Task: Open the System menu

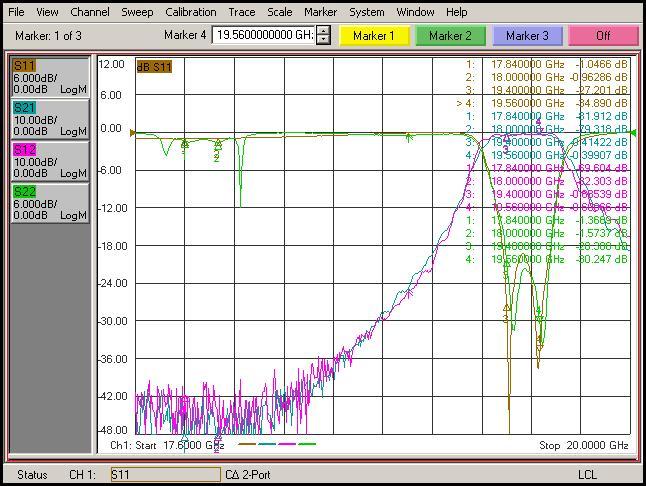Action: pos(367,12)
